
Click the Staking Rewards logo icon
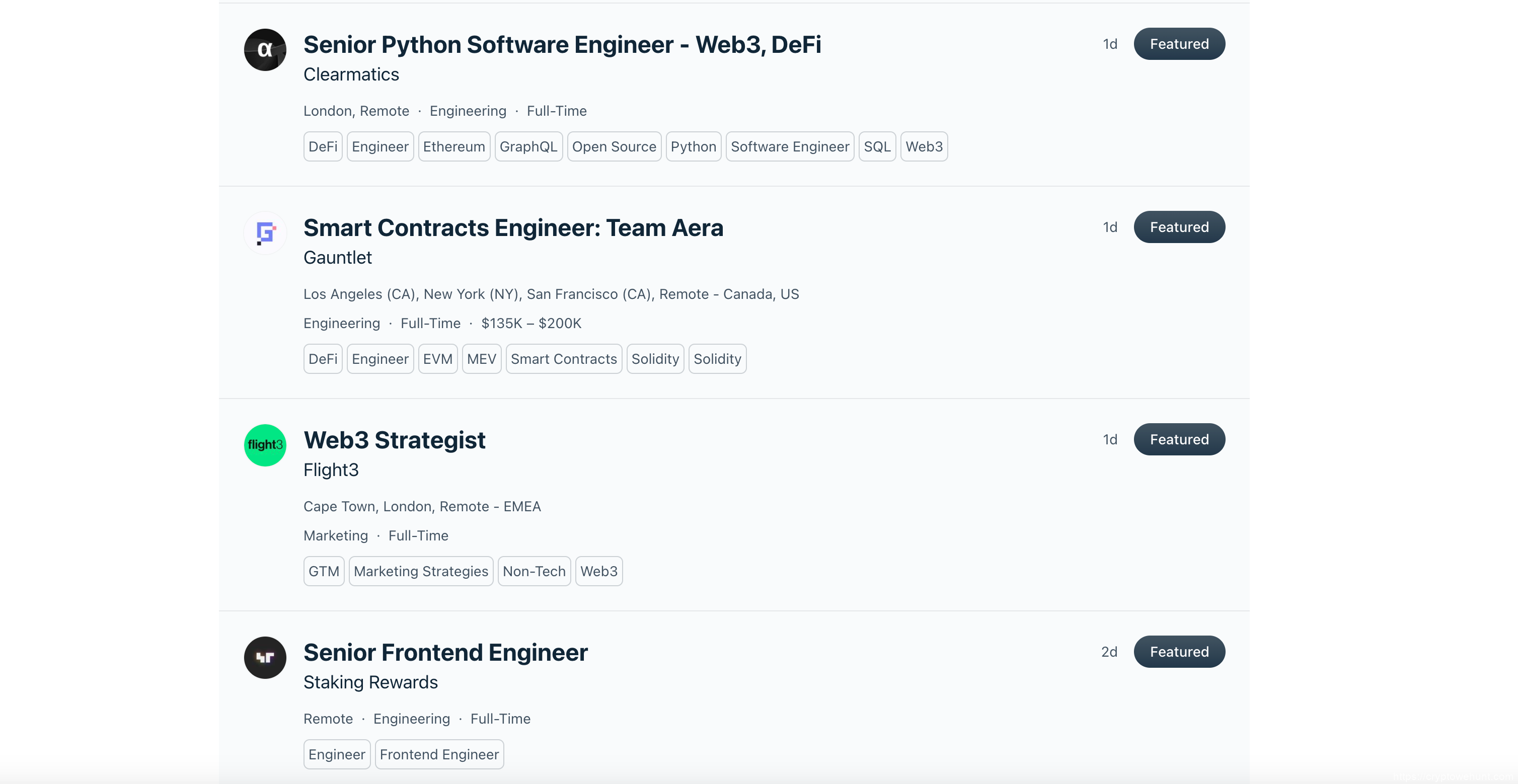tap(265, 657)
